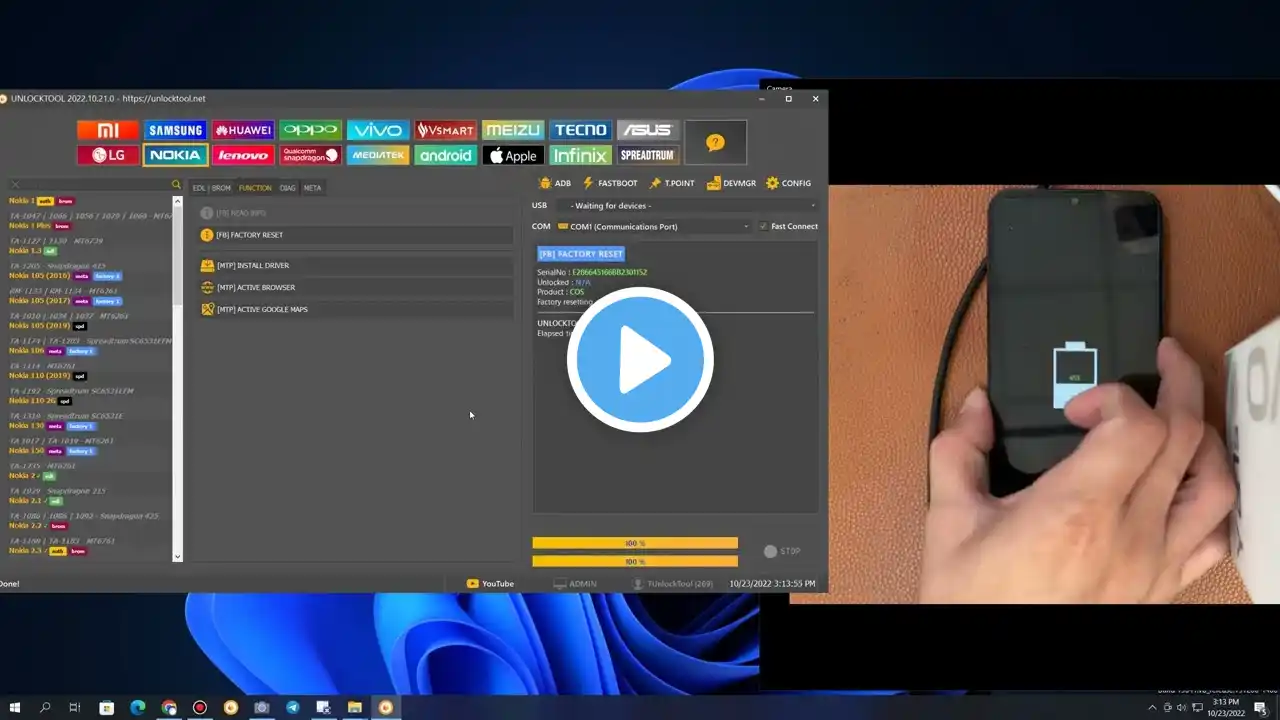This screenshot has width=1280, height=720.
Task: Run [FB] FACTORY RESET
Action: pos(356,235)
